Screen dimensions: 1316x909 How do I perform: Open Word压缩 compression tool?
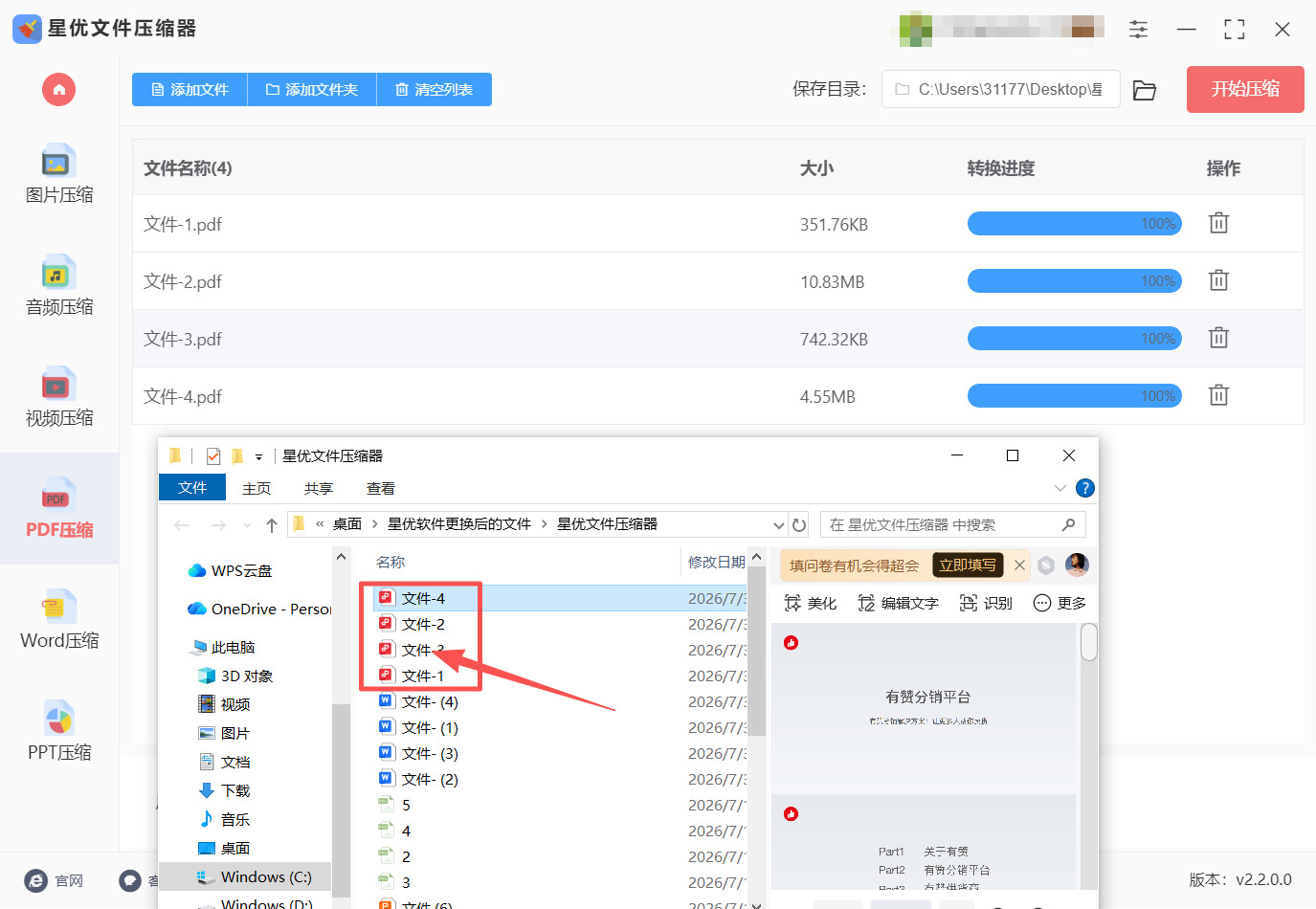pyautogui.click(x=59, y=620)
